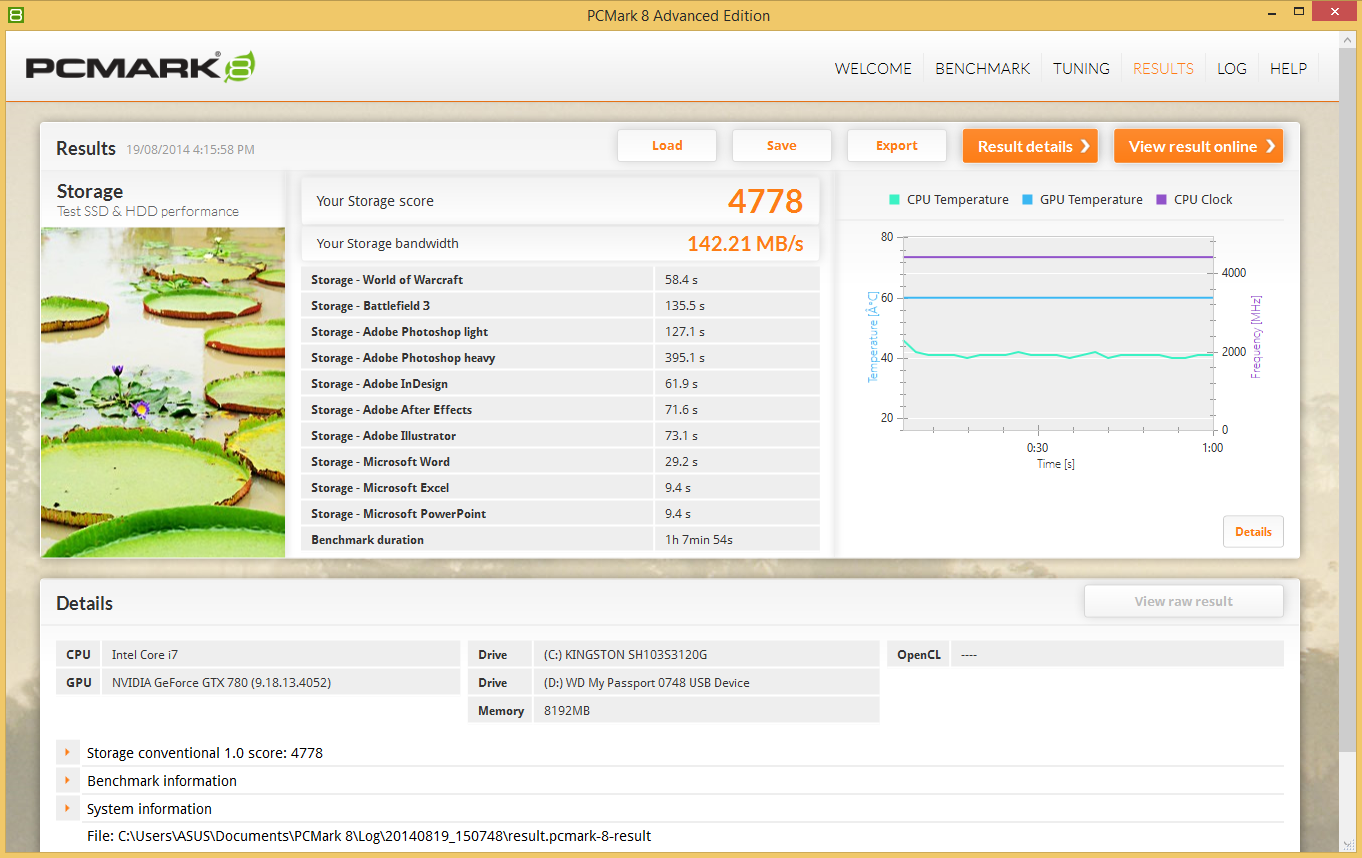Click the storage score value 4778
Viewport: 1362px width, 858px height.
coord(765,201)
